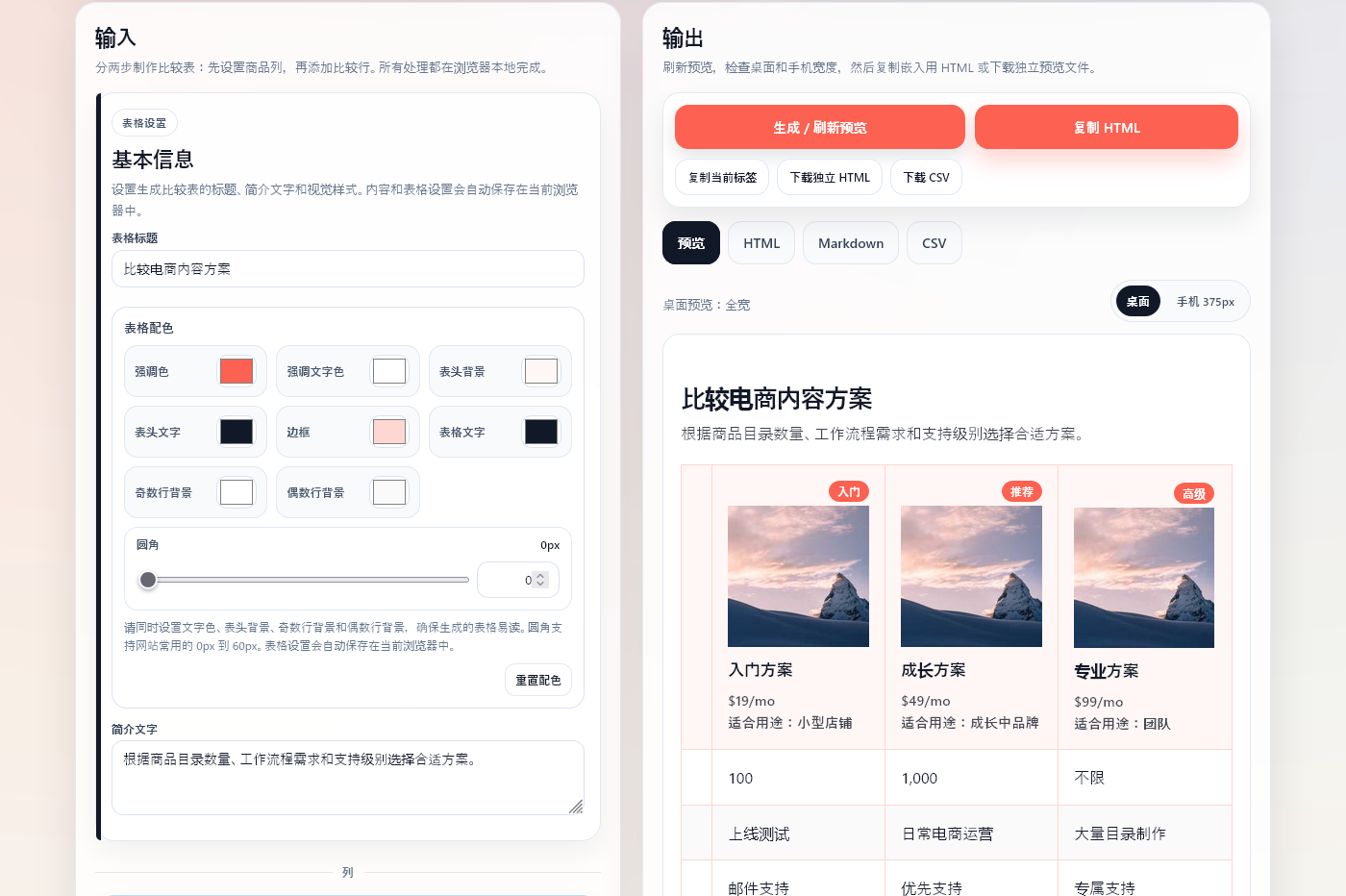This screenshot has width=1346, height=896.
Task: Click the 入门方案 column heading
Action: click(760, 670)
